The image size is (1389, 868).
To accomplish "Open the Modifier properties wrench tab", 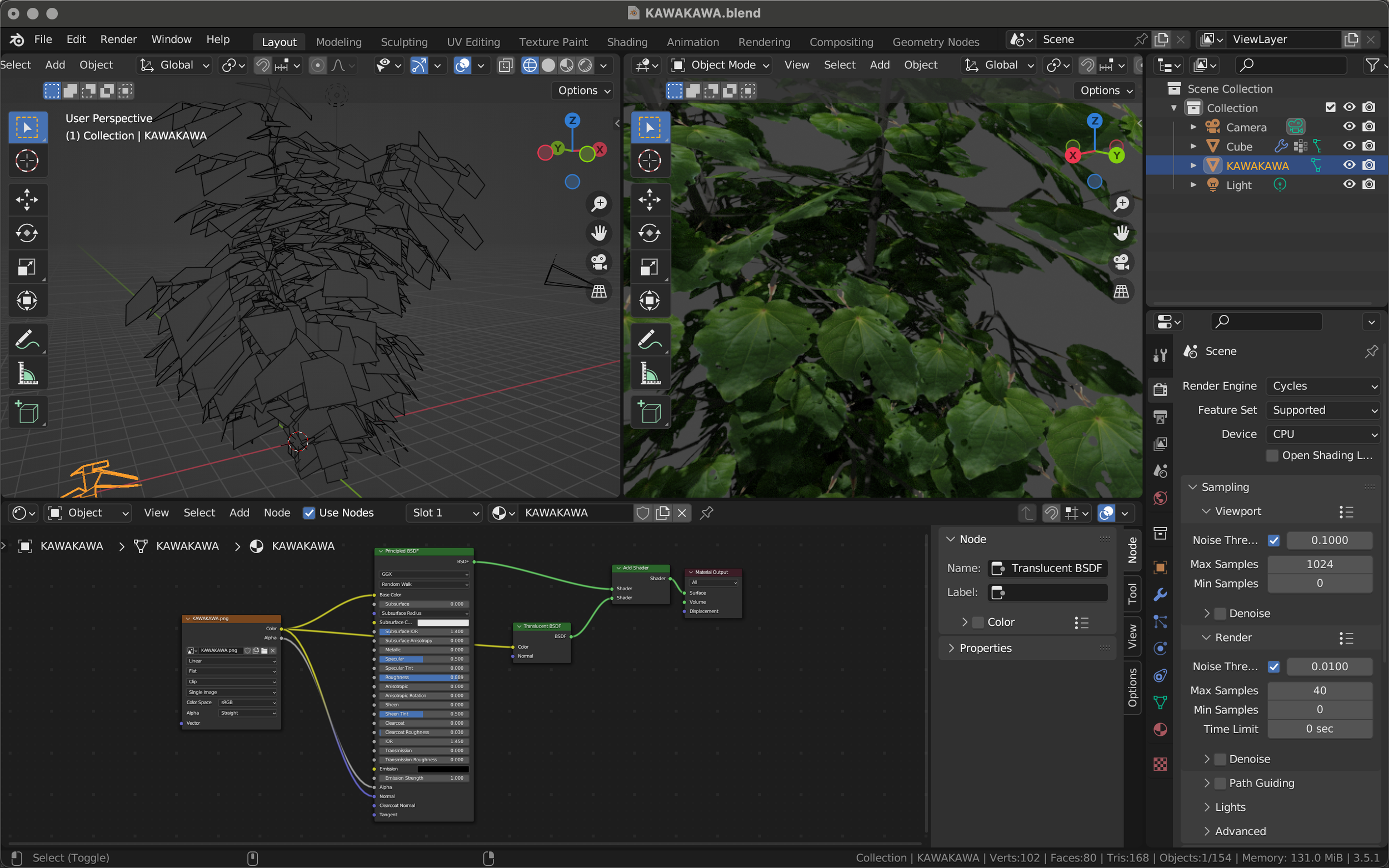I will coord(1160,594).
